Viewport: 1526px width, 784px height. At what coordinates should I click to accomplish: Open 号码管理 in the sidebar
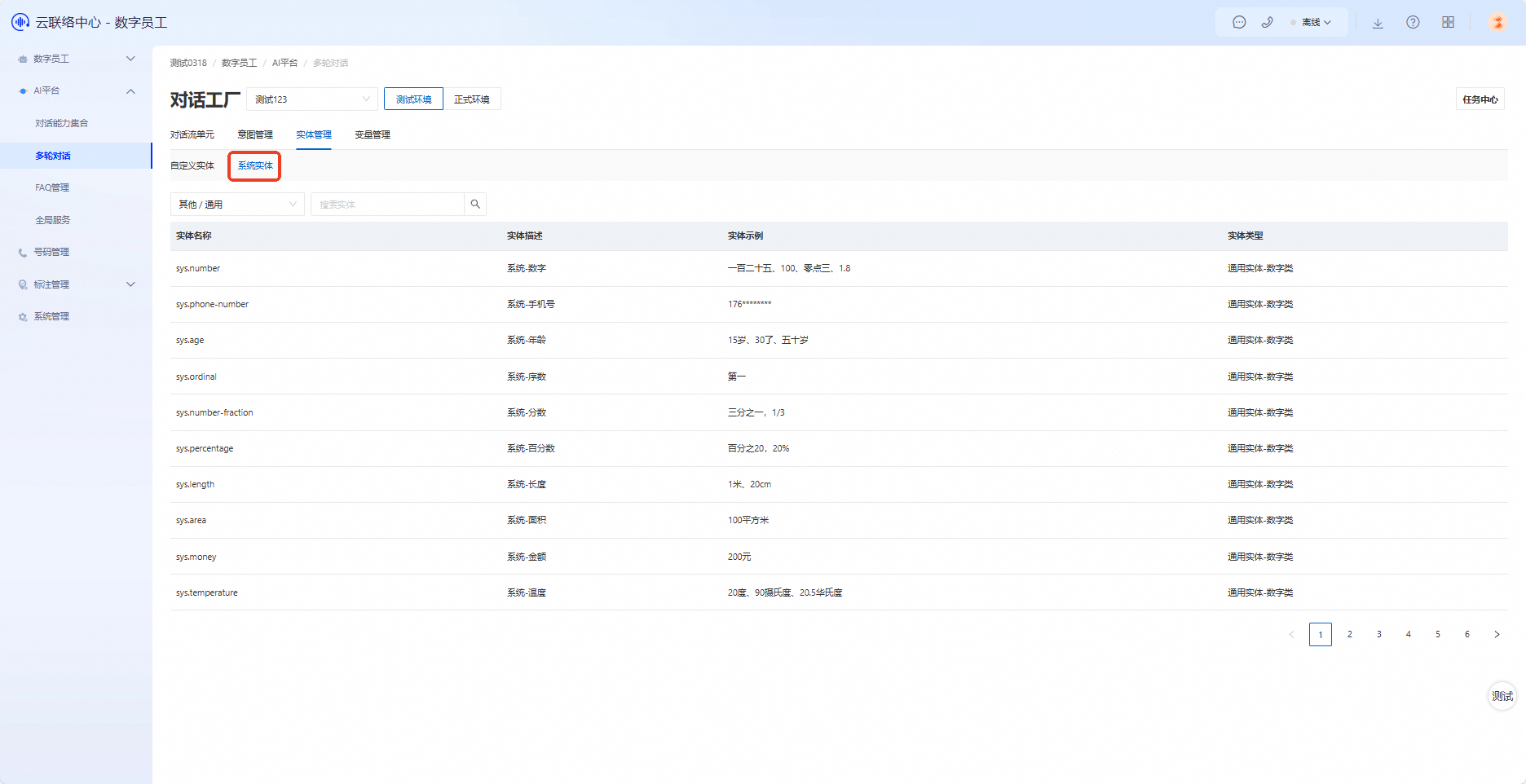tap(51, 252)
